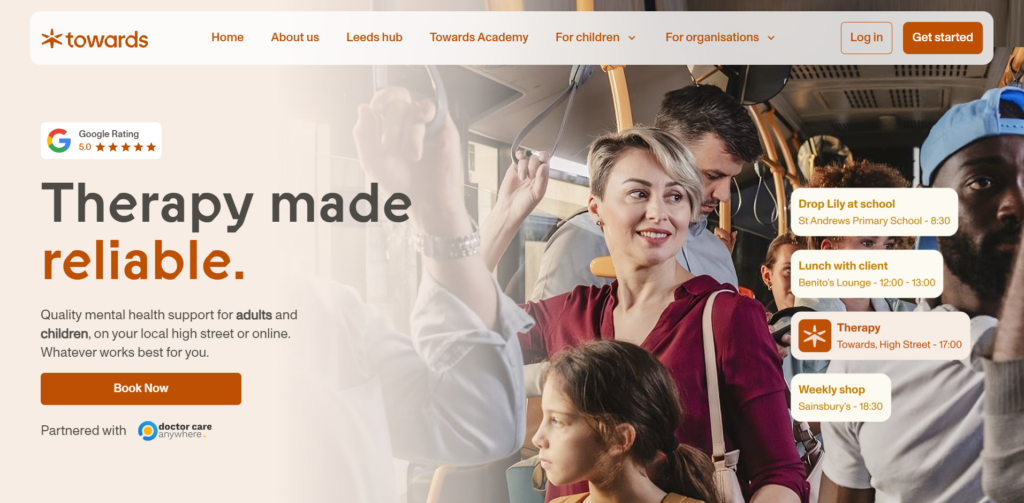
Task: Navigate to Leeds hub
Action: (374, 38)
